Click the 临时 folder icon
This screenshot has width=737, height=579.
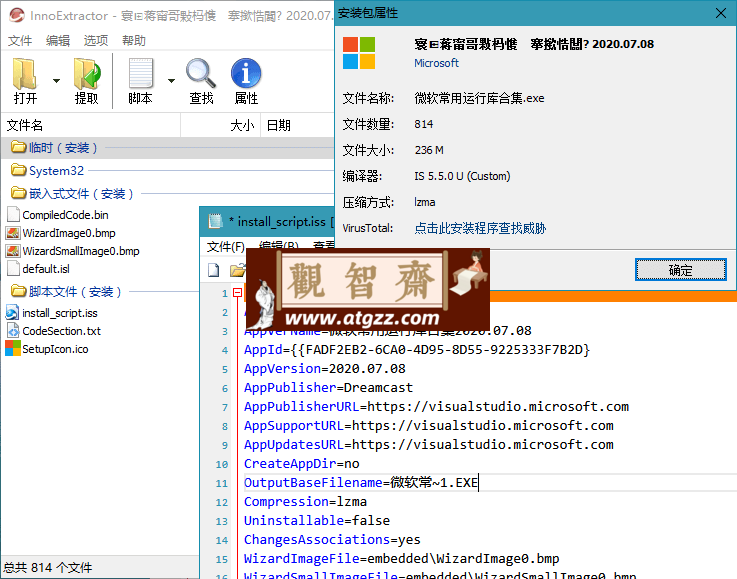(x=18, y=147)
